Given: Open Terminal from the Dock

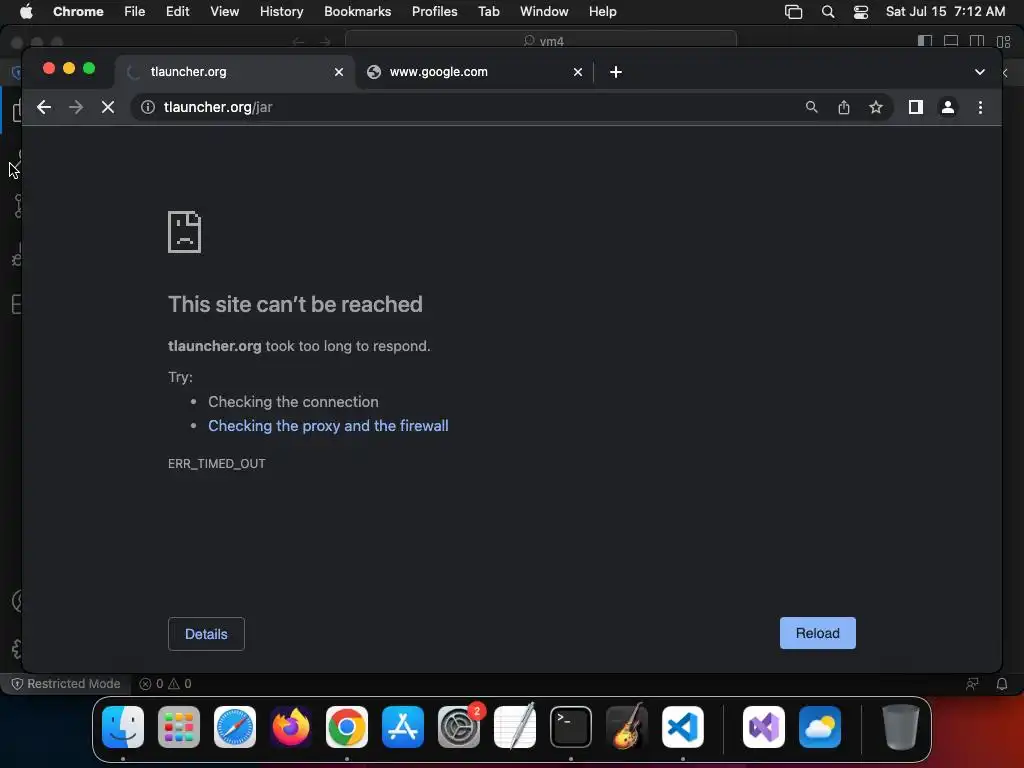Looking at the screenshot, I should [571, 727].
